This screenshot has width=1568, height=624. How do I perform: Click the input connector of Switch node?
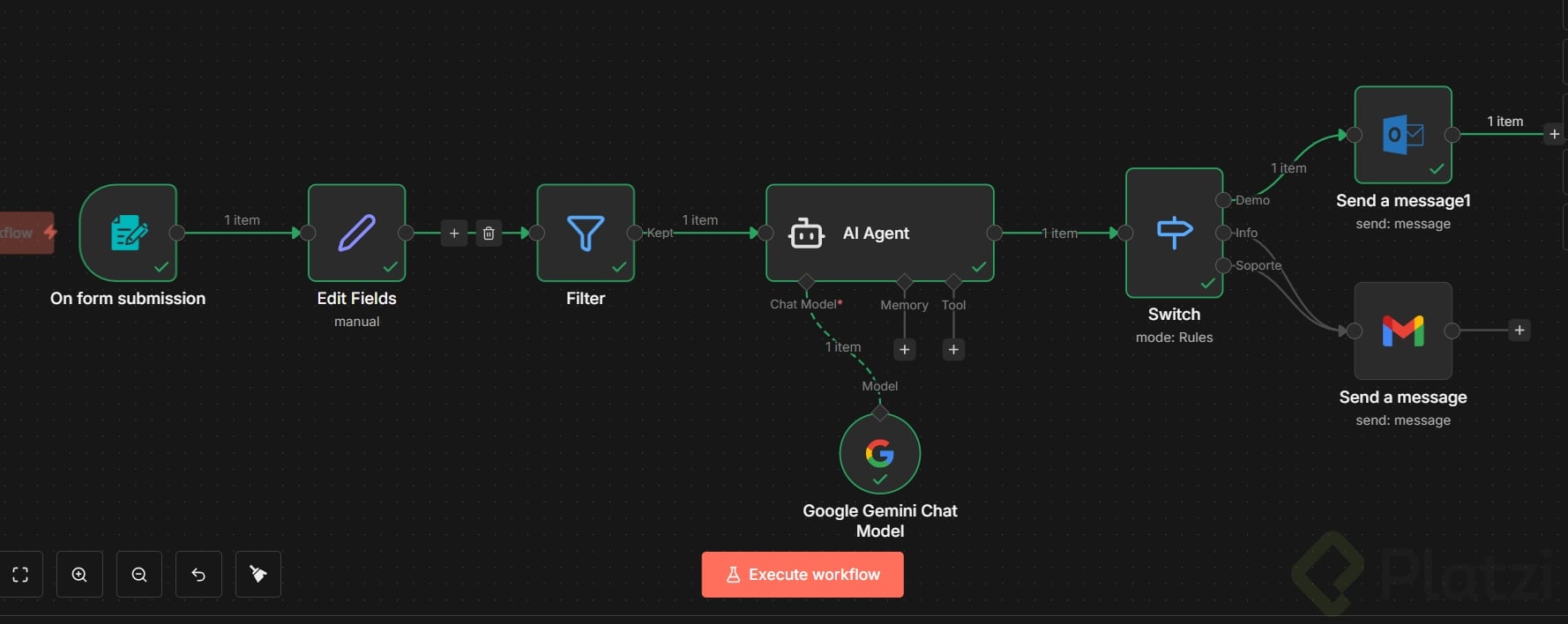pyautogui.click(x=1125, y=233)
